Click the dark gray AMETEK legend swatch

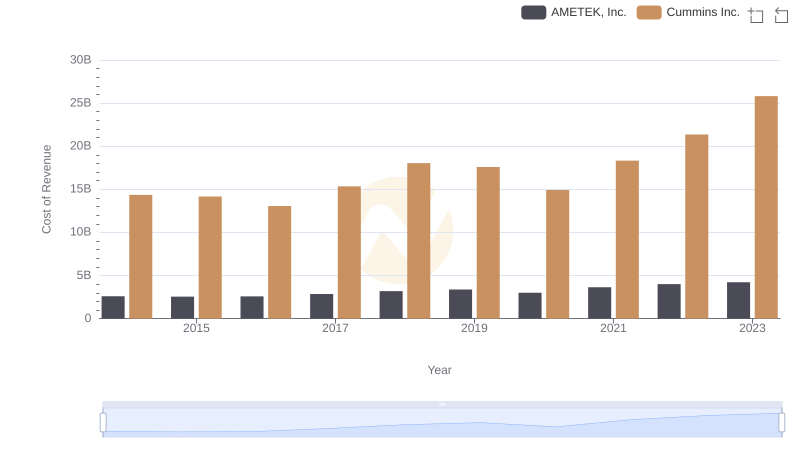click(534, 12)
